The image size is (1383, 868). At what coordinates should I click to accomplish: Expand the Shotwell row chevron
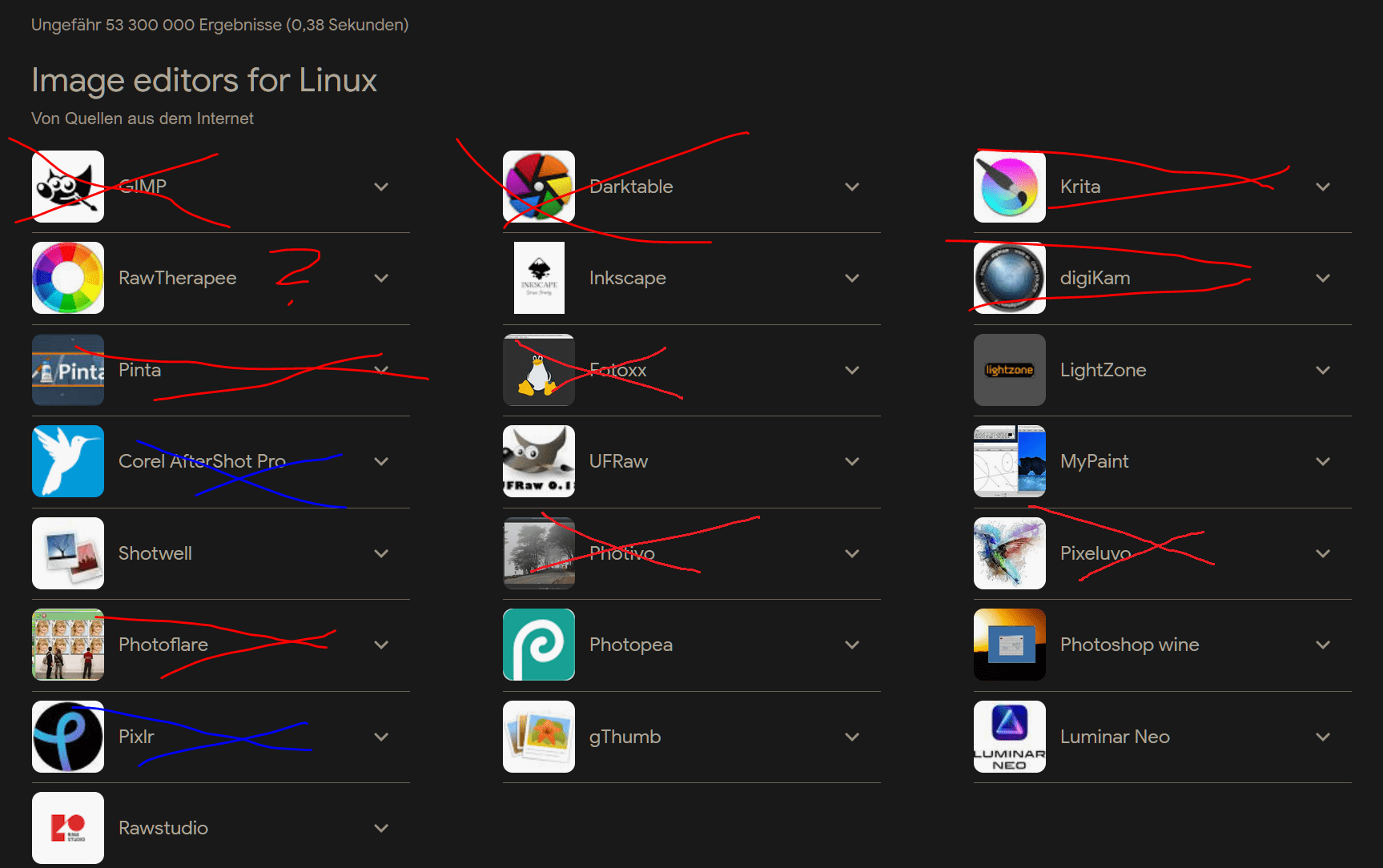(x=381, y=553)
